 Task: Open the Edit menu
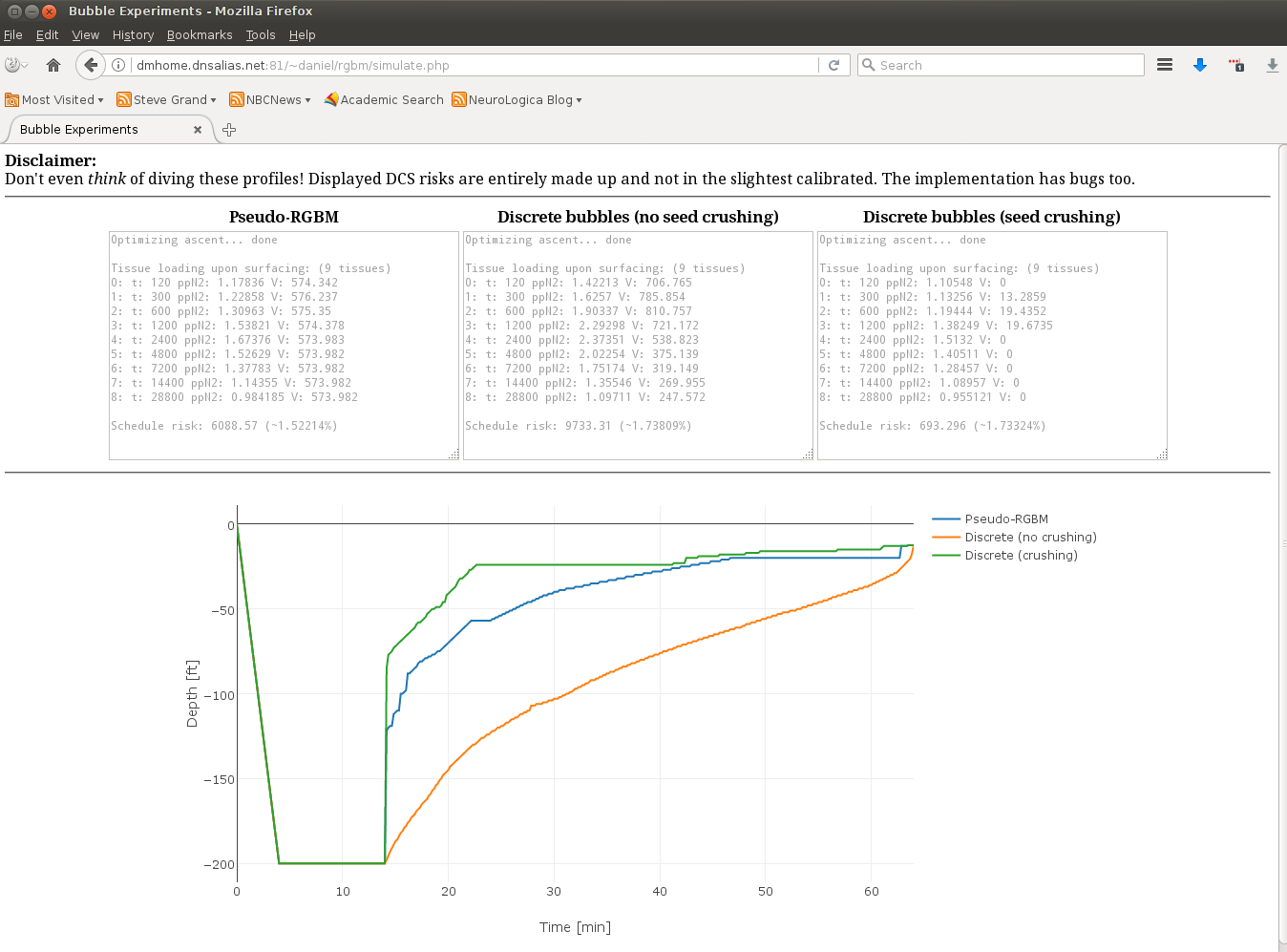point(47,35)
